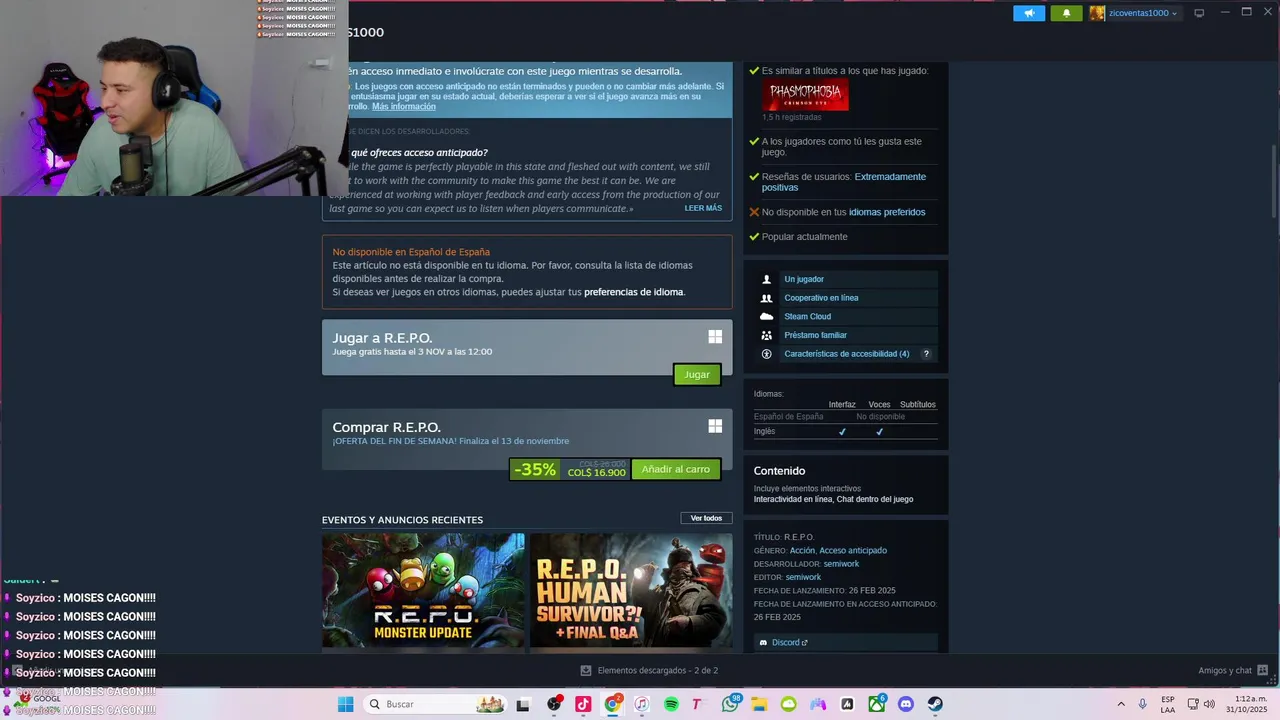Click the taskbar Buscar search box
This screenshot has width=1280, height=720.
(434, 704)
